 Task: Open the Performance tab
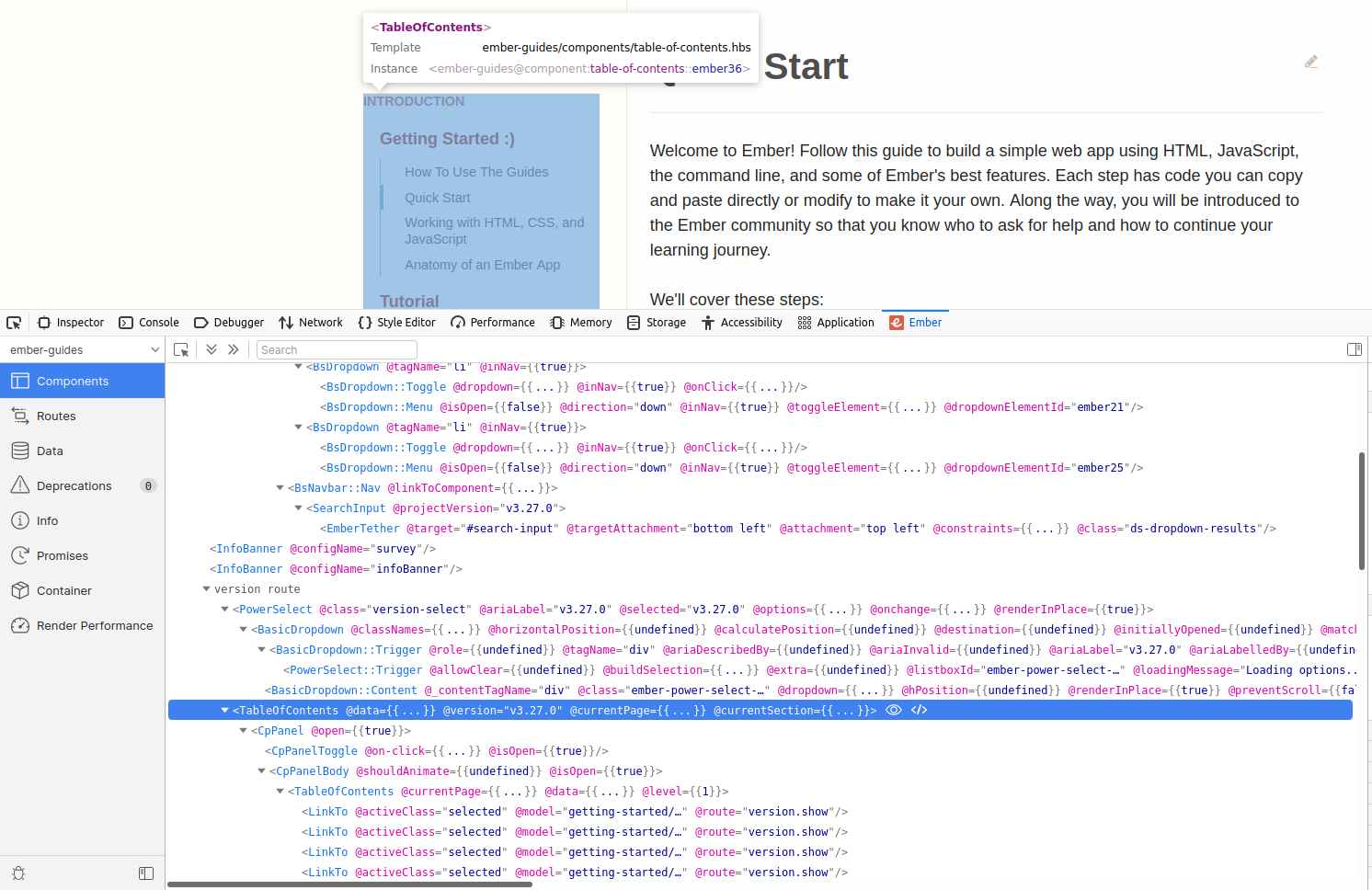[493, 323]
